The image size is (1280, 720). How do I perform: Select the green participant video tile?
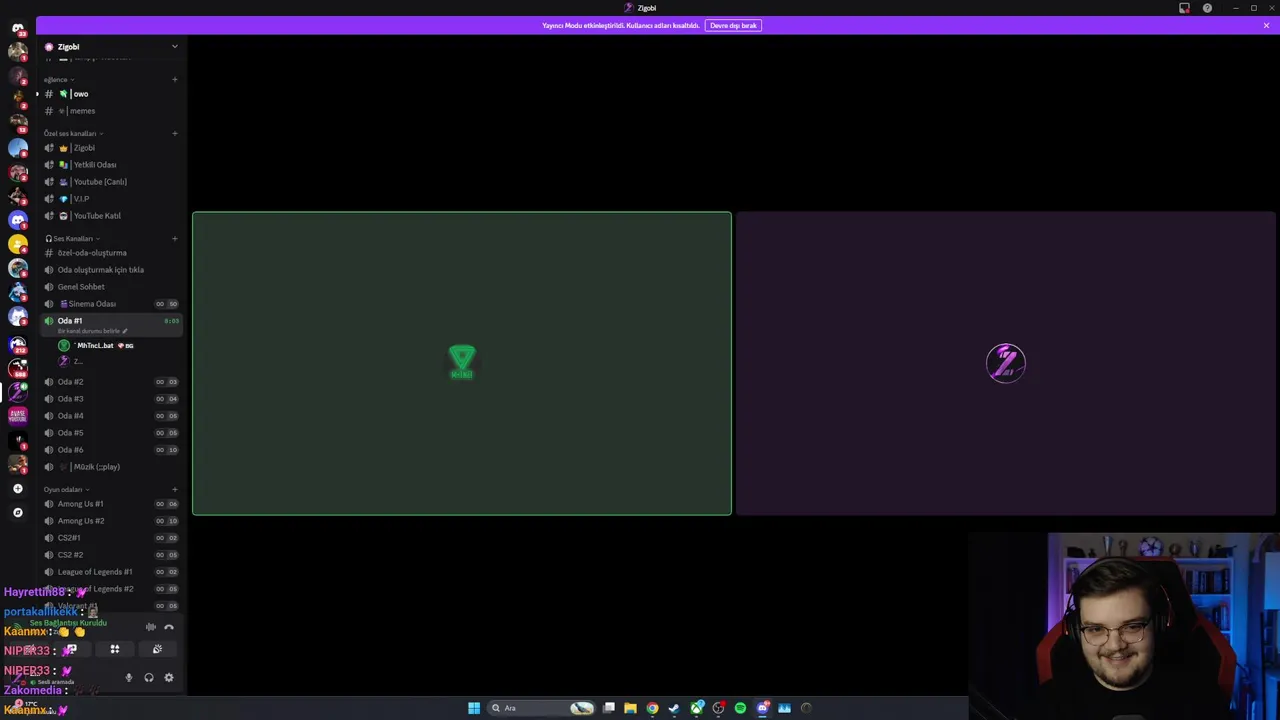coord(462,363)
